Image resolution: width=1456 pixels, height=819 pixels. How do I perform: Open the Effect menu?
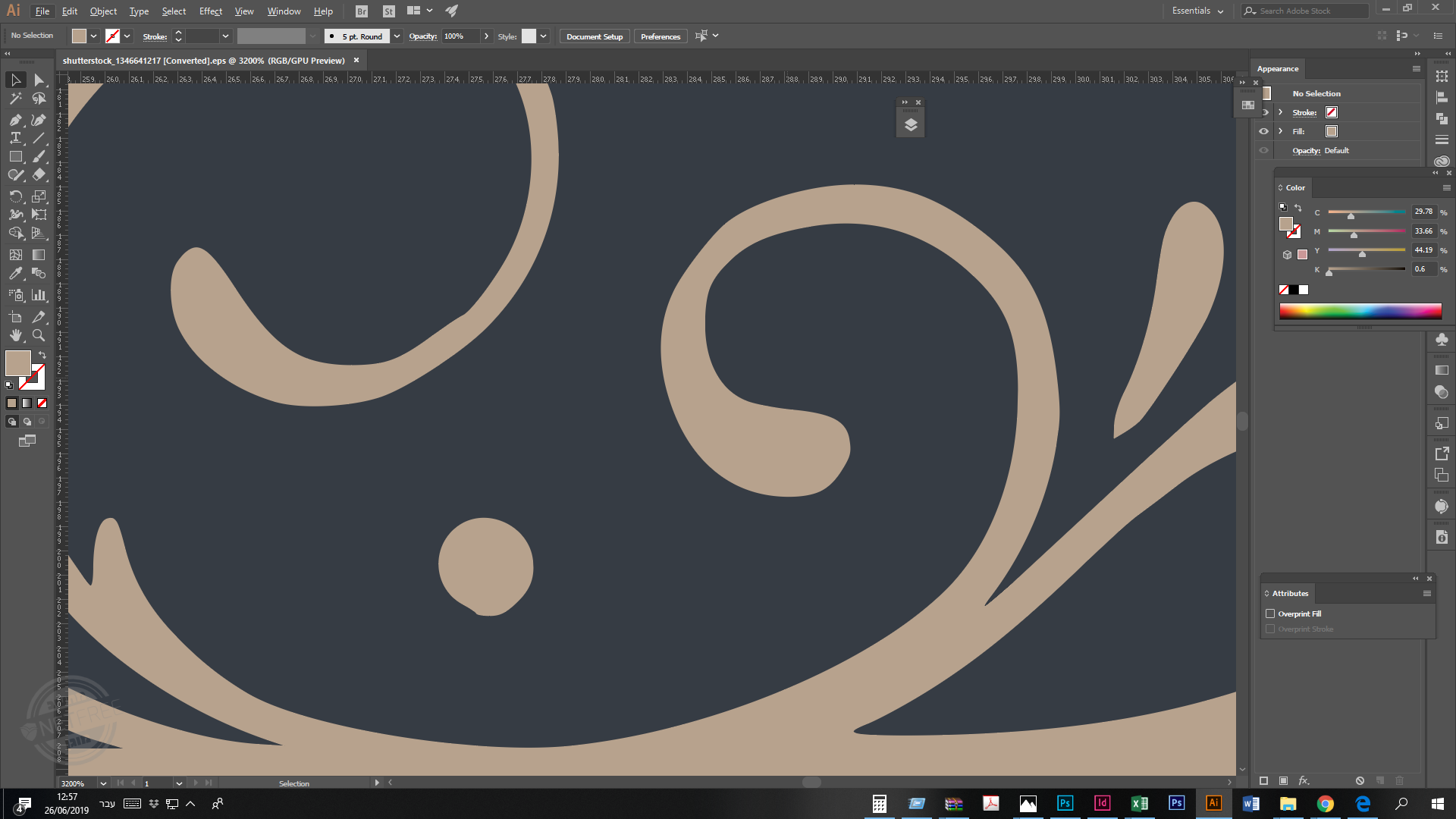[210, 11]
